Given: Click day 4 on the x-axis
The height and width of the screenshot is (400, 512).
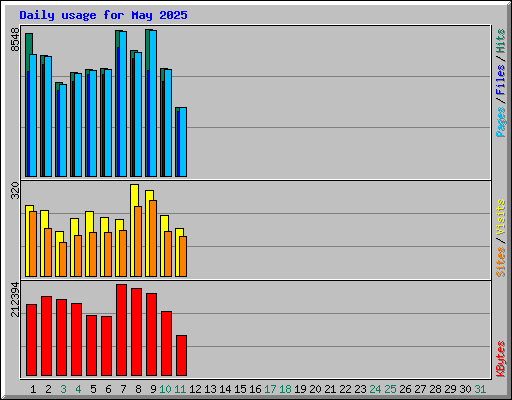Looking at the screenshot, I should point(78,389).
